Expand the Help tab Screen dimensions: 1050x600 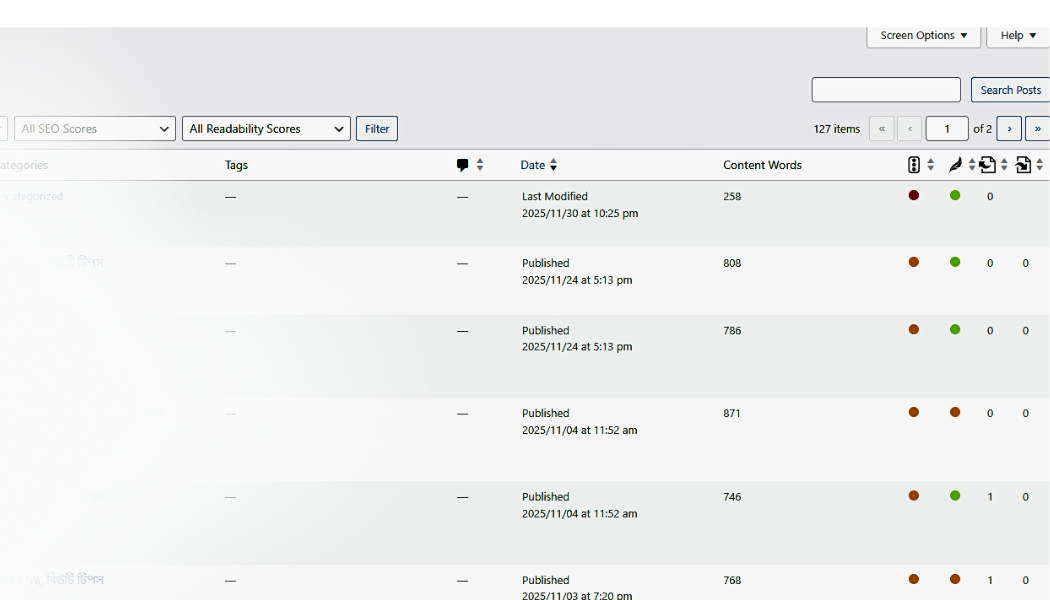[x=1018, y=36]
